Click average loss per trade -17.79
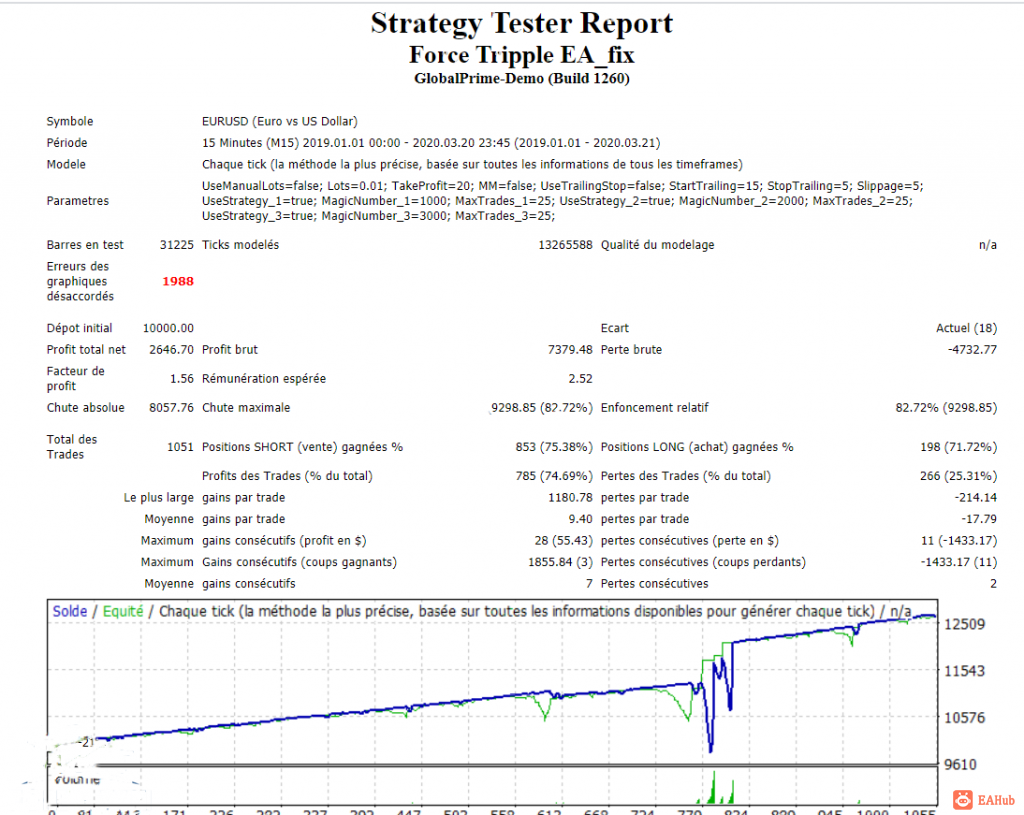 point(979,519)
